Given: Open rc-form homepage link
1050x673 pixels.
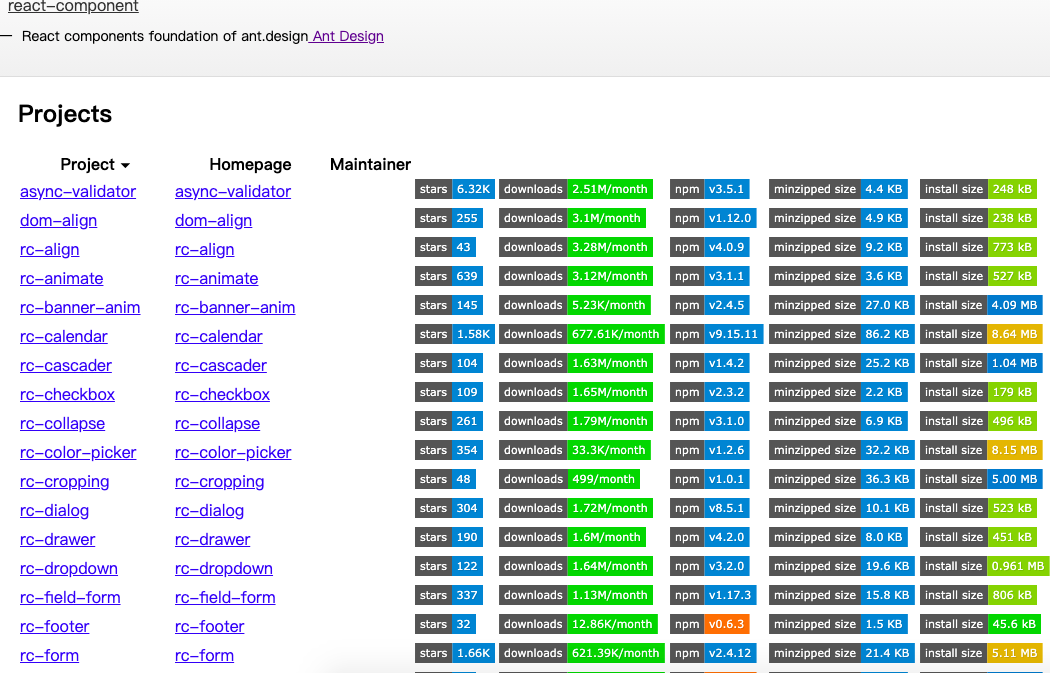Looking at the screenshot, I should tap(204, 656).
